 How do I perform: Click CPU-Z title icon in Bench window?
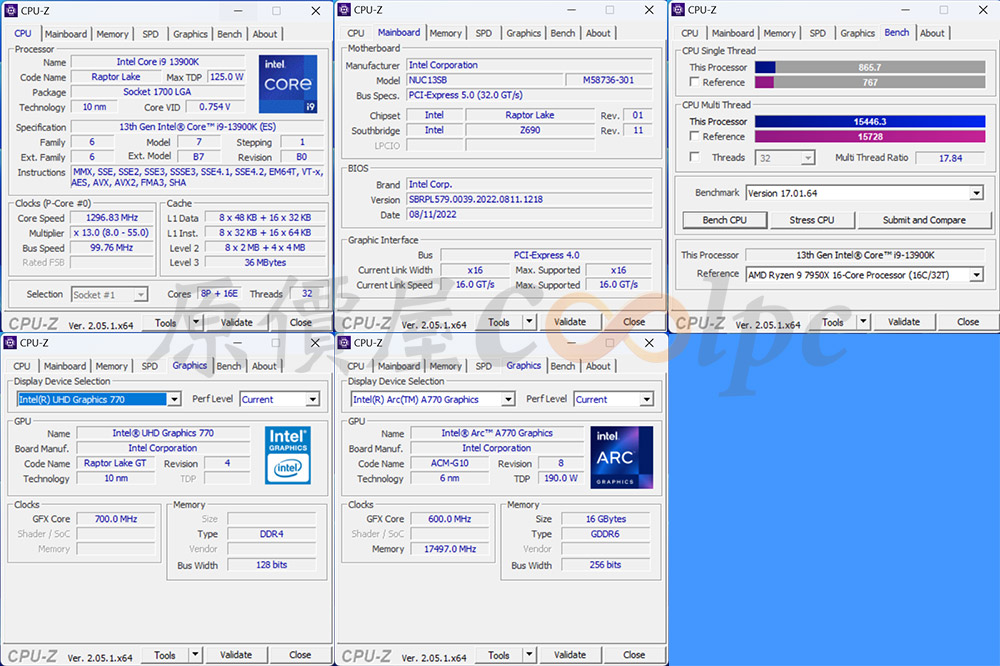678,10
